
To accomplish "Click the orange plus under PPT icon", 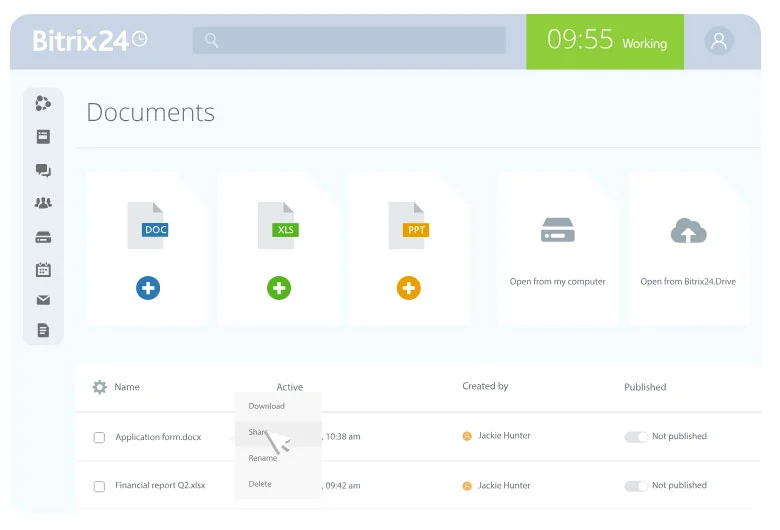I will [x=408, y=289].
